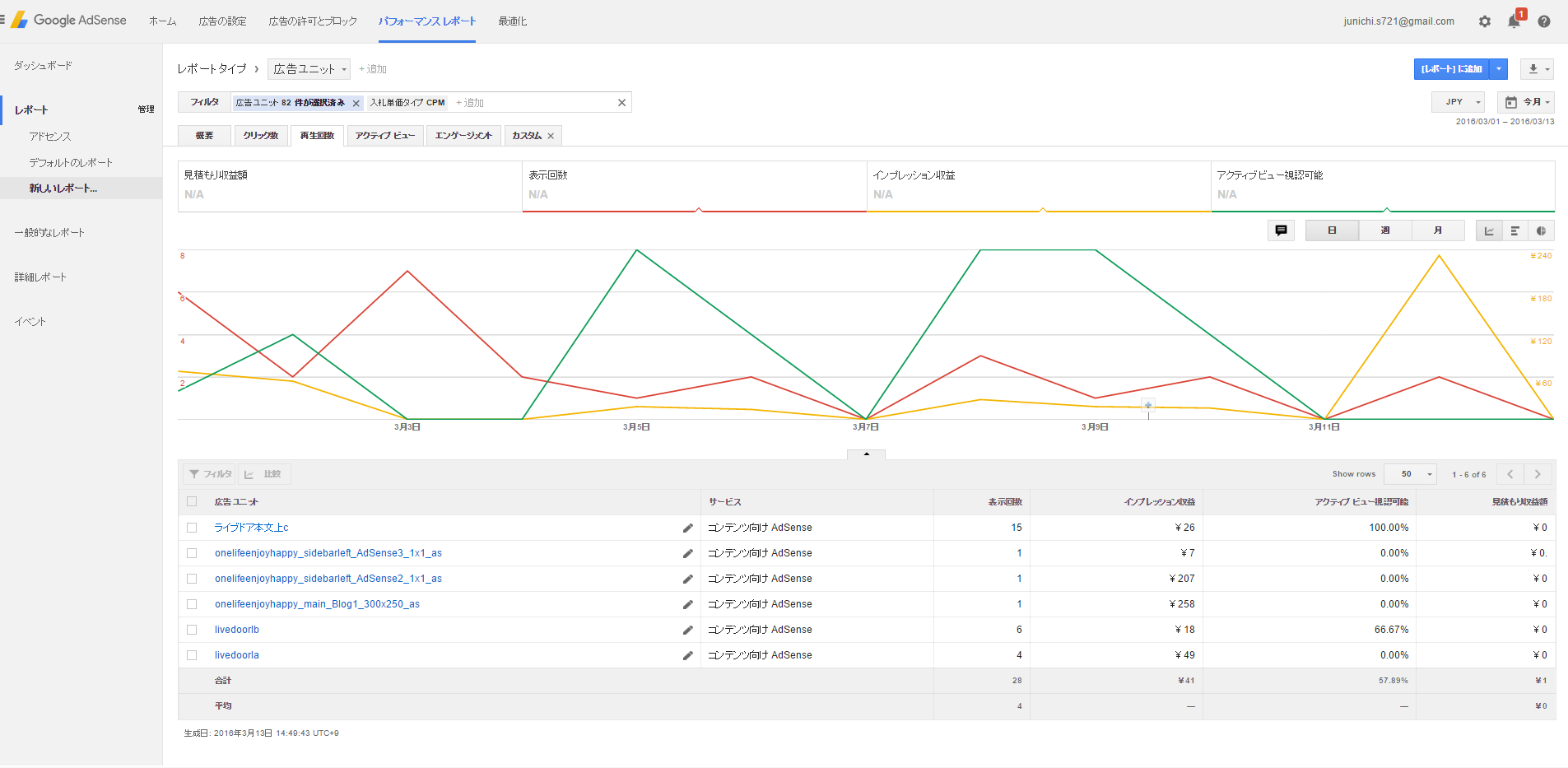Image resolution: width=1568 pixels, height=768 pixels.
Task: Open the chart annotations comment icon
Action: coord(1281,230)
